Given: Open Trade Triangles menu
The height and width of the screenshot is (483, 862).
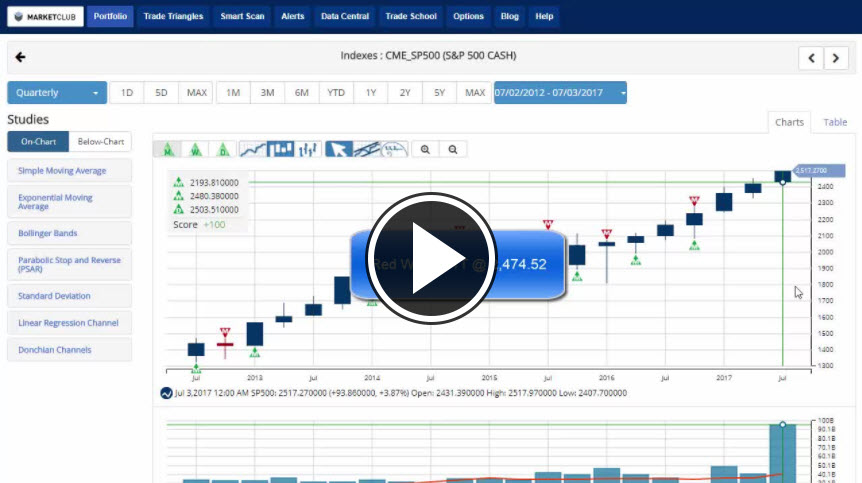Looking at the screenshot, I should click(x=173, y=16).
